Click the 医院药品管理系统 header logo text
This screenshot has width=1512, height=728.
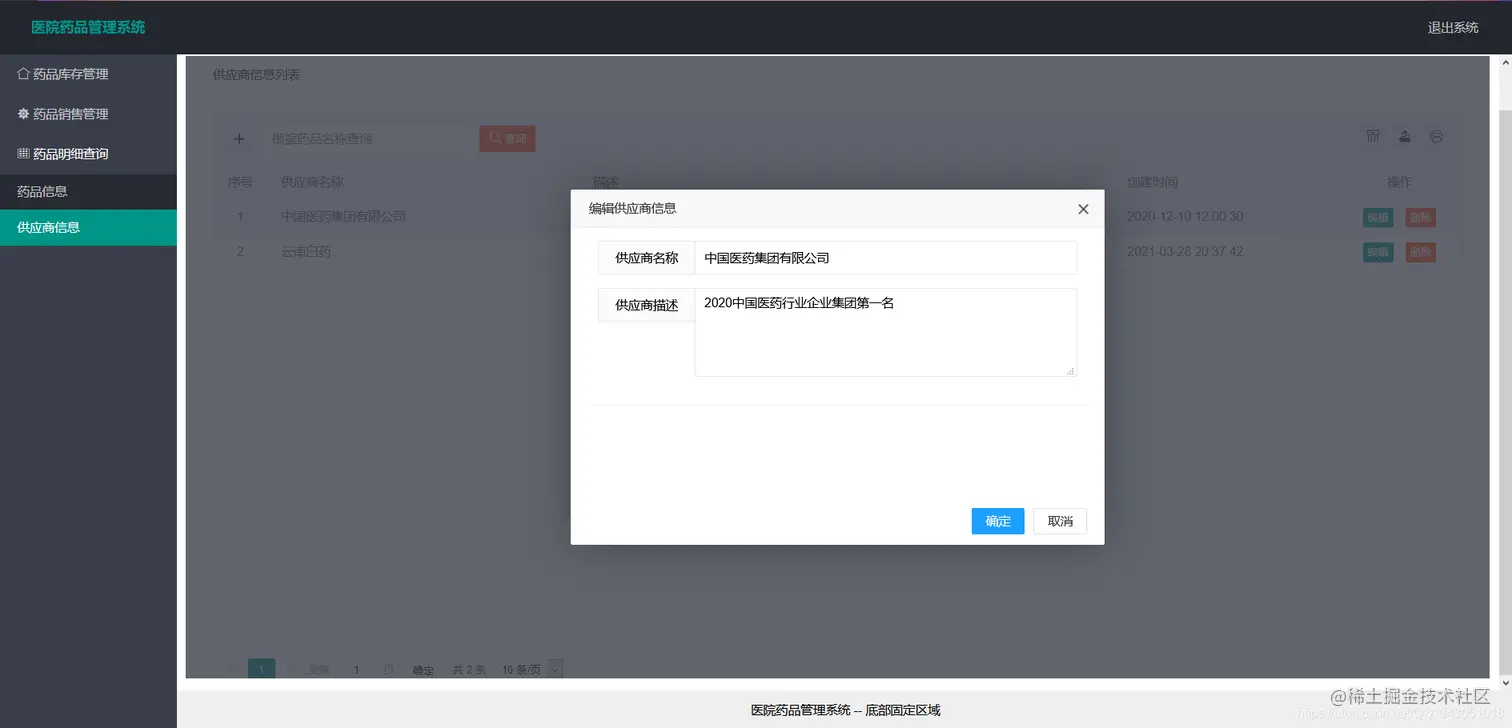88,27
